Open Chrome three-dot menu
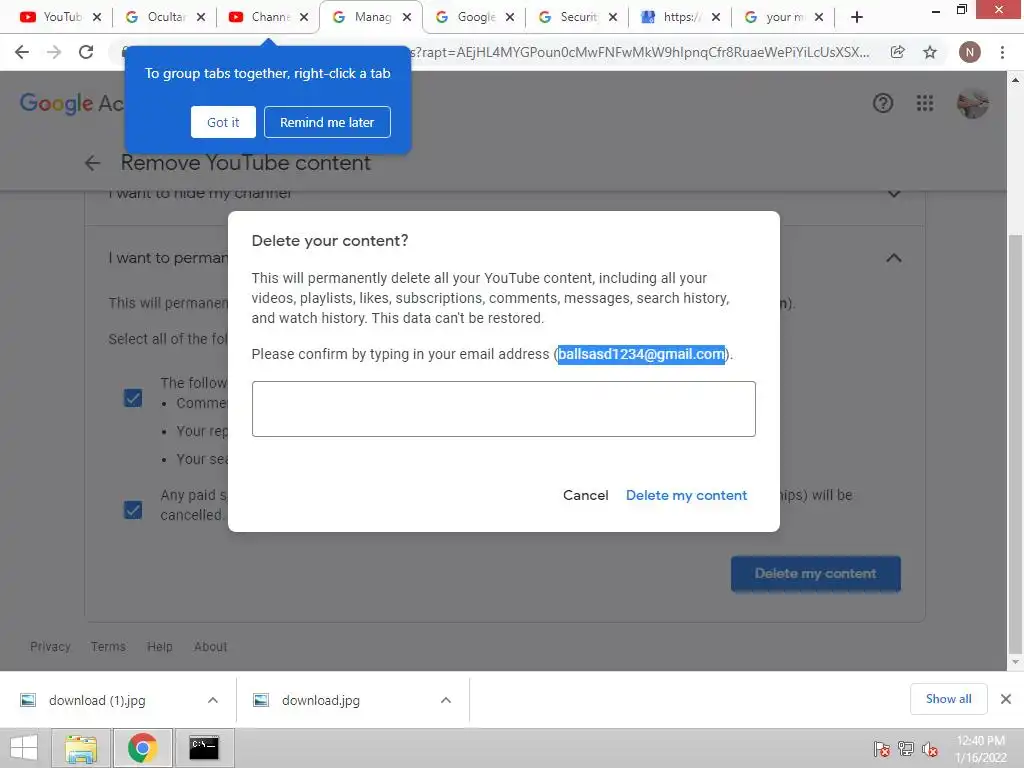 pyautogui.click(x=1002, y=52)
